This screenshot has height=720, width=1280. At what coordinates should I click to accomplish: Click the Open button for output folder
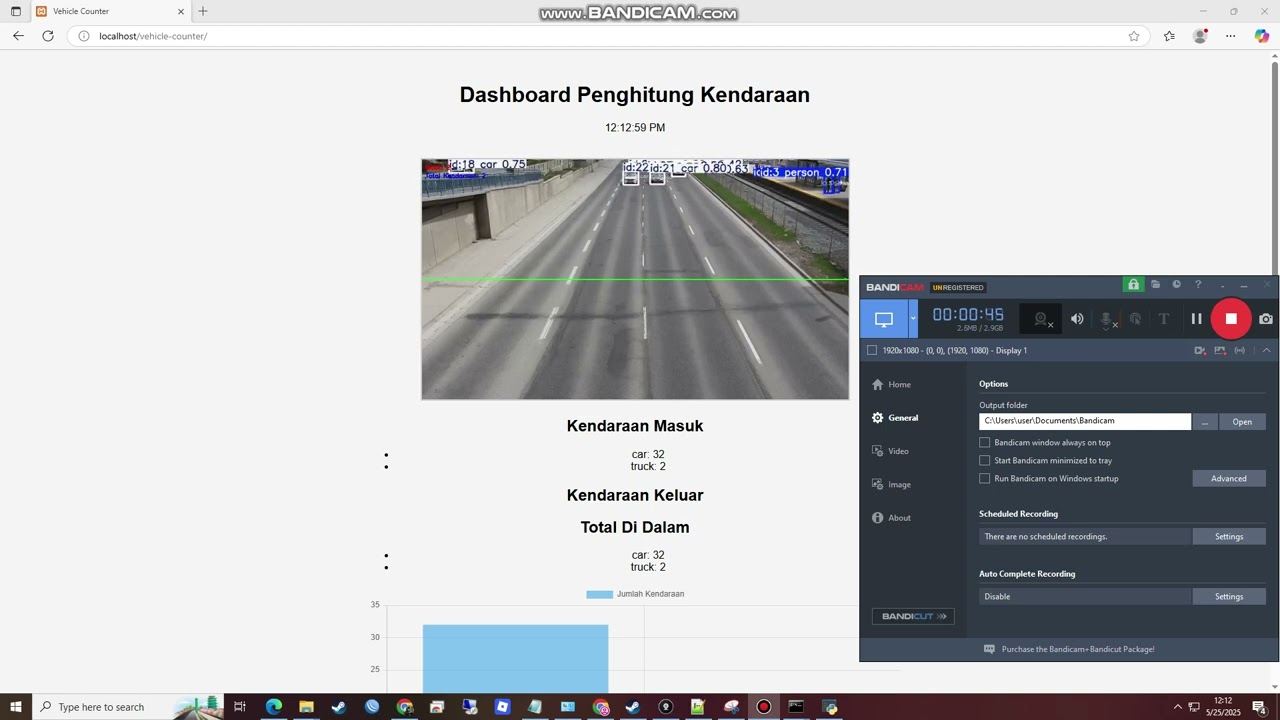(x=1242, y=421)
